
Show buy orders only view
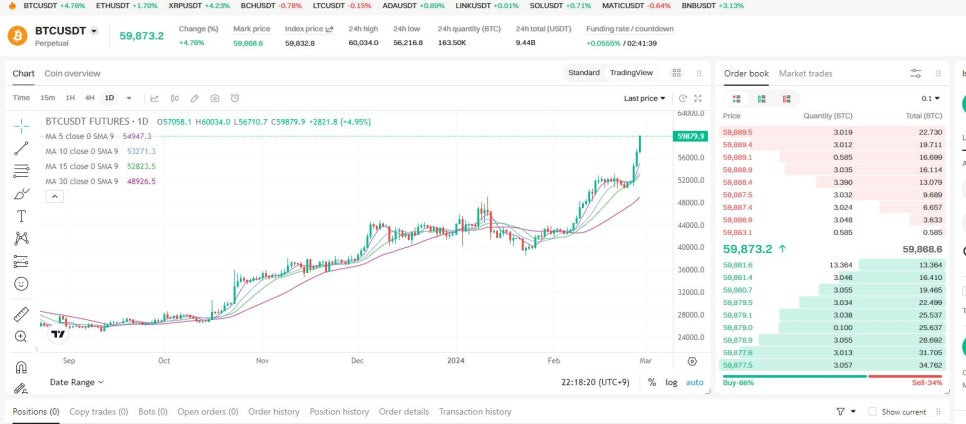[x=761, y=99]
